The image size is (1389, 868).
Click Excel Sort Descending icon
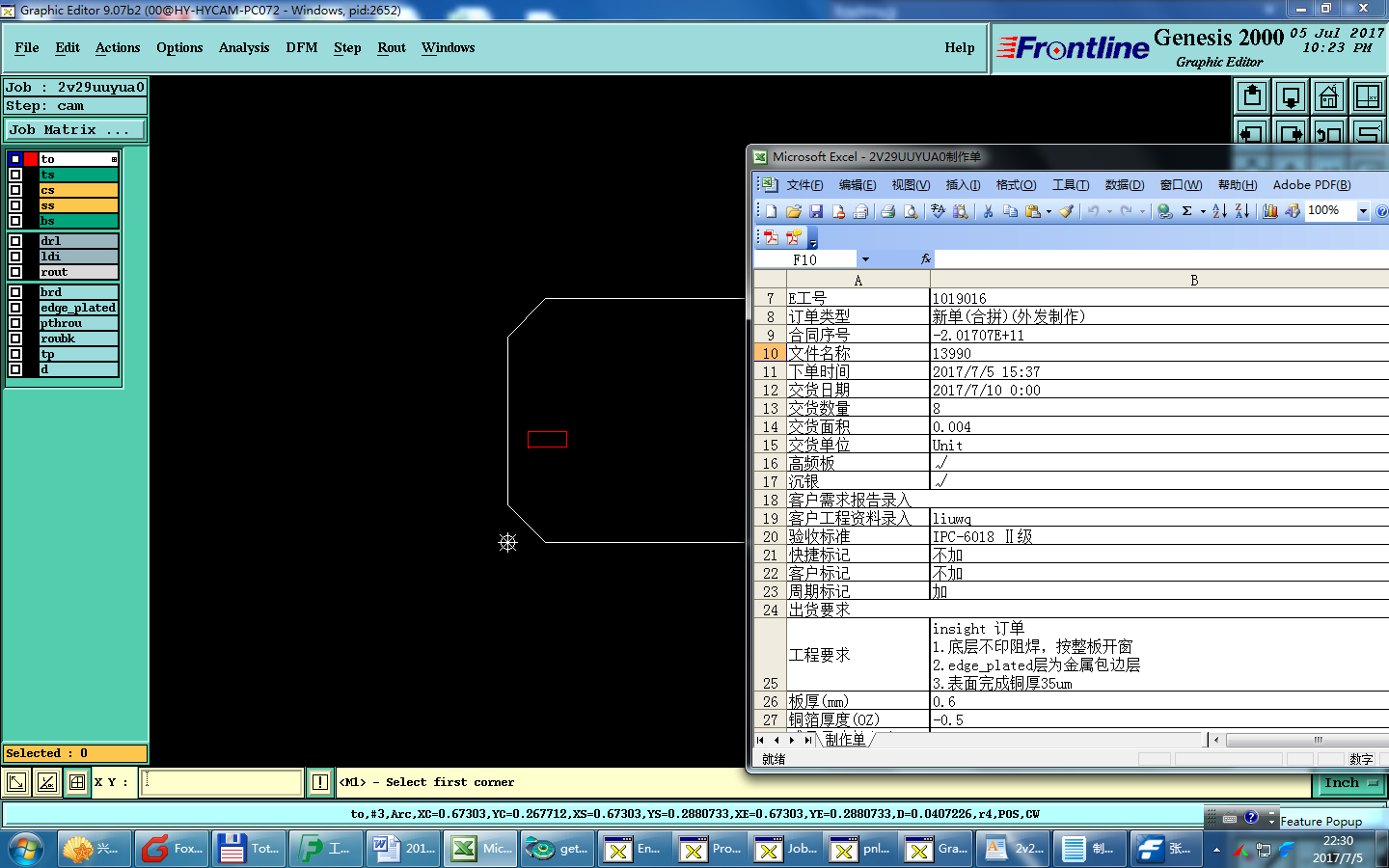click(x=1242, y=211)
